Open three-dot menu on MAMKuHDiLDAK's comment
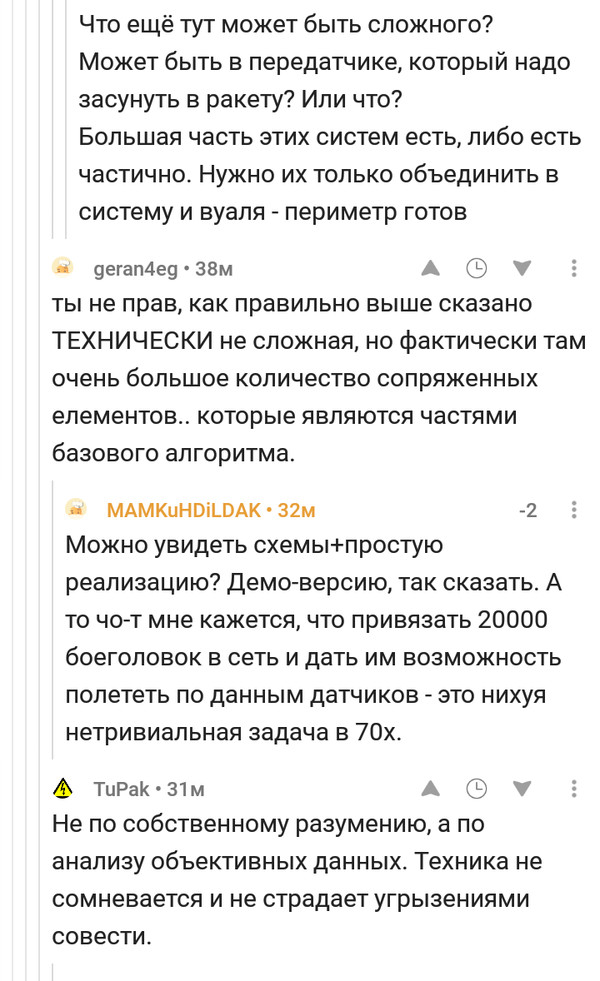600x981 pixels. tap(574, 510)
